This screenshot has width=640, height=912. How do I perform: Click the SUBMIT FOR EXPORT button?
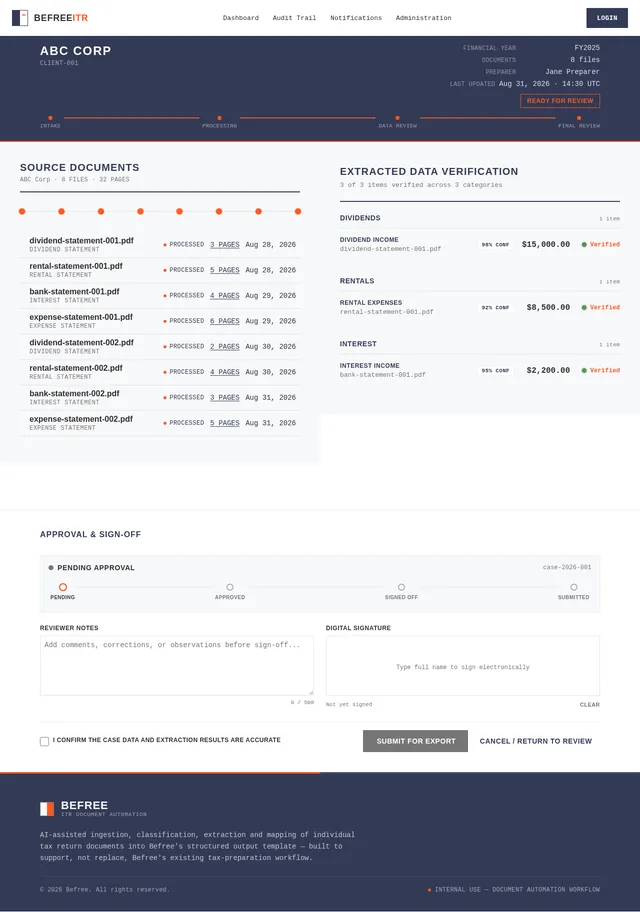click(415, 741)
